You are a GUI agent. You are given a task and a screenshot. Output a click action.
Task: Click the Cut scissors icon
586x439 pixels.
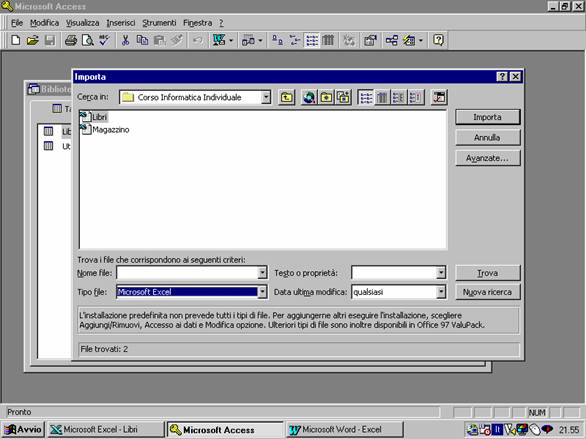tap(125, 40)
